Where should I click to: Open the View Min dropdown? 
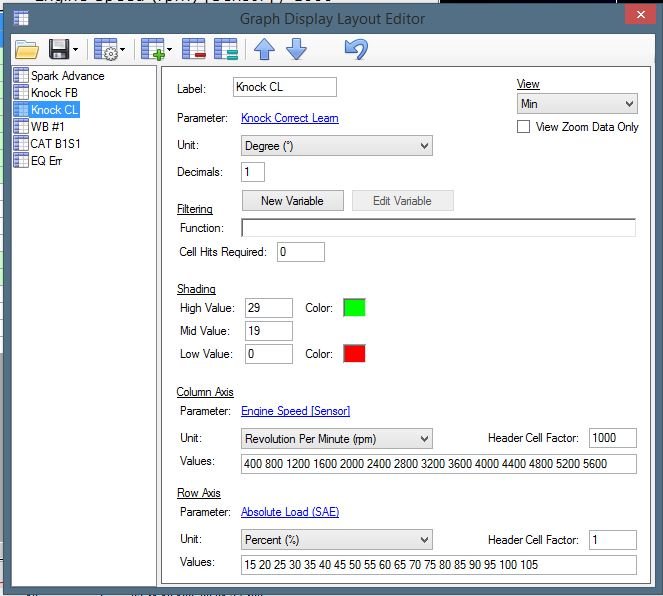coord(577,104)
